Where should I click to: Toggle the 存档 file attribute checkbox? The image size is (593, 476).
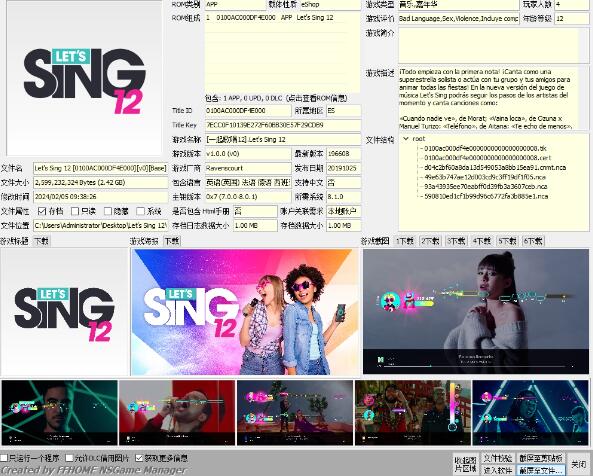point(42,211)
